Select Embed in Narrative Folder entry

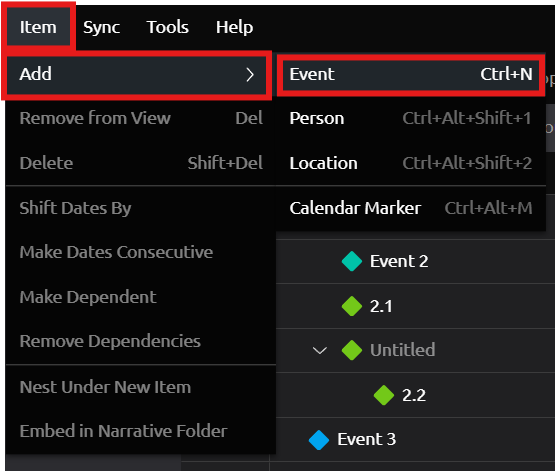coord(141,431)
